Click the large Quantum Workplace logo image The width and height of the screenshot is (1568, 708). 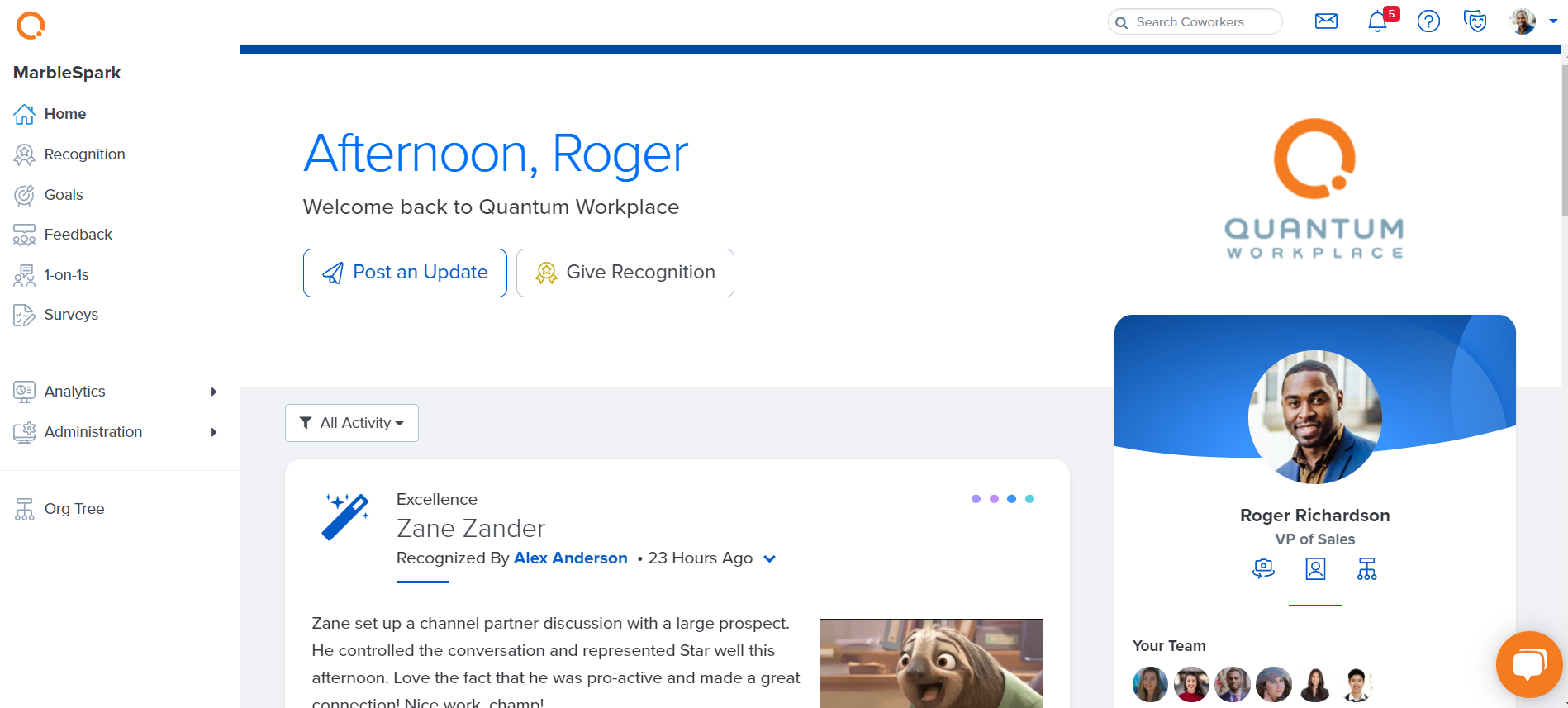[x=1314, y=189]
